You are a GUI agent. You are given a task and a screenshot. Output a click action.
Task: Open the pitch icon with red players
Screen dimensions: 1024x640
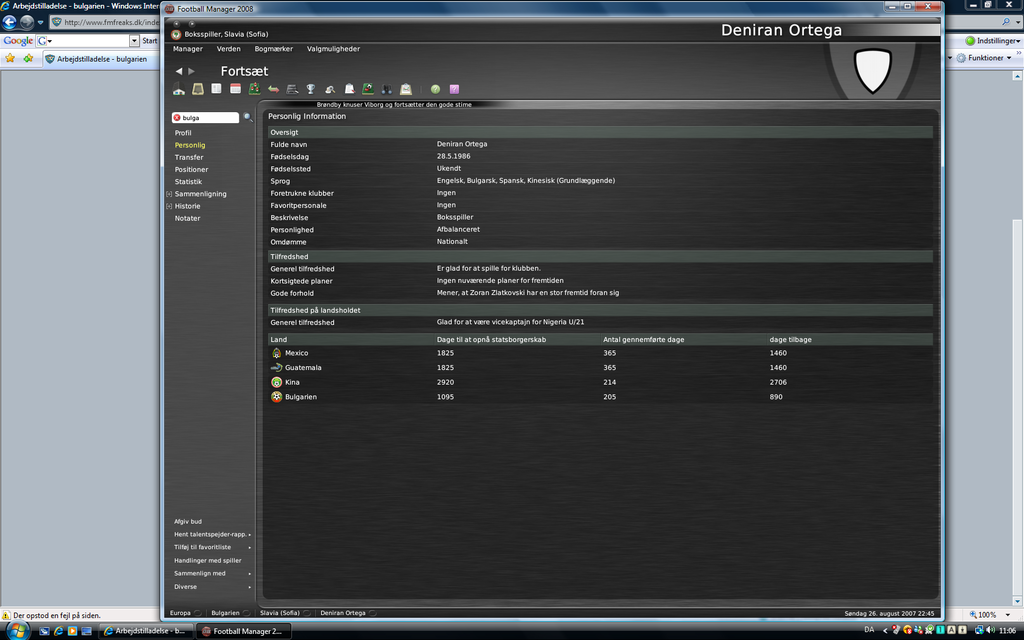click(254, 89)
